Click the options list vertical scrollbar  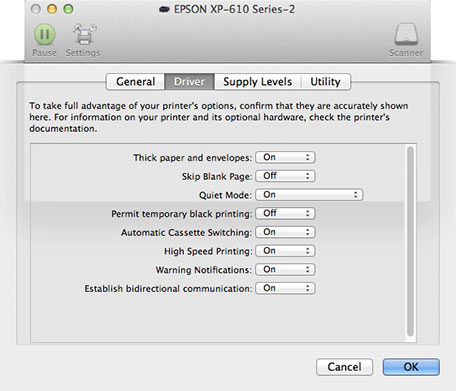pyautogui.click(x=411, y=241)
